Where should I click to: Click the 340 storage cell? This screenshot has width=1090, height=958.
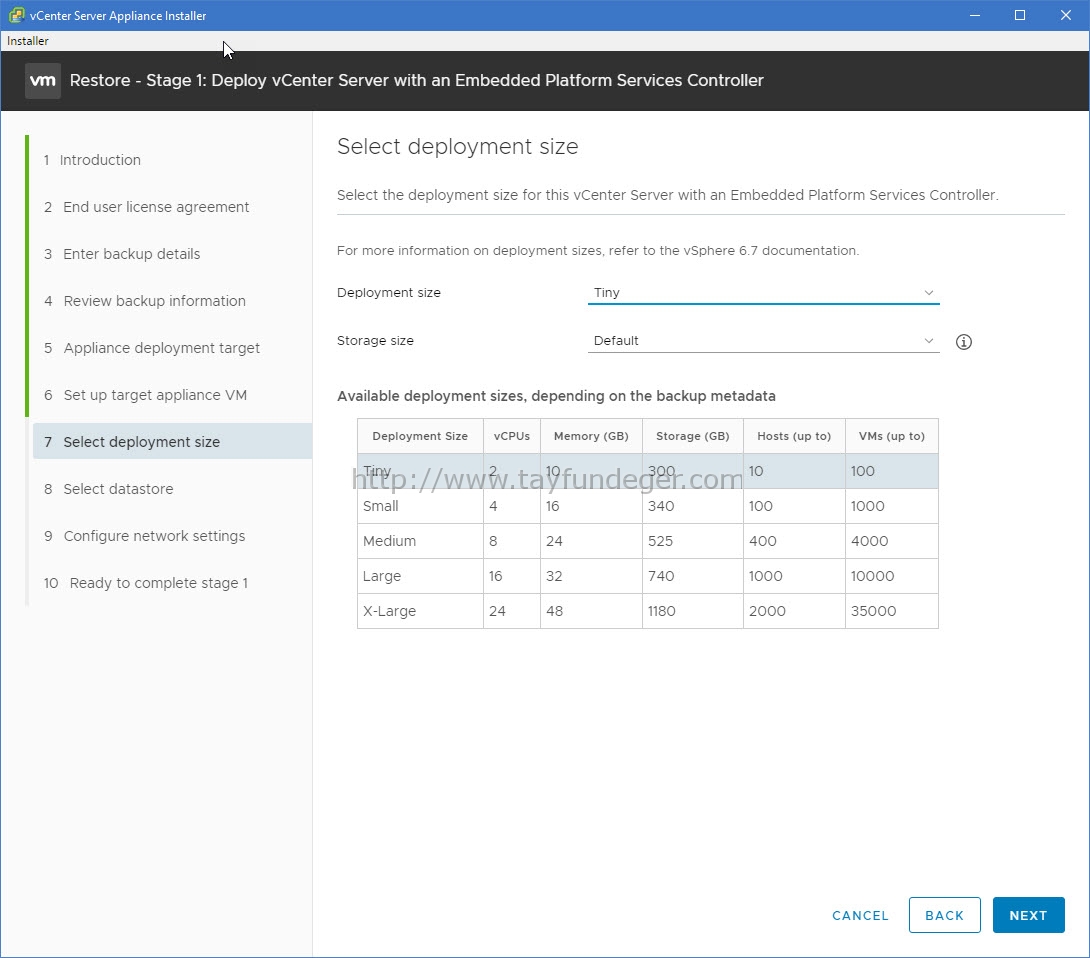tap(692, 506)
